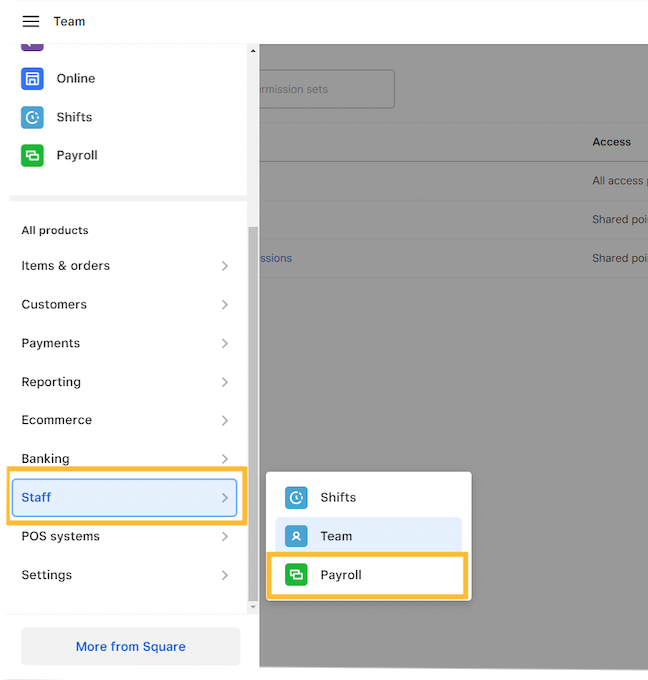The width and height of the screenshot is (648, 680).
Task: Click the Staff chevron arrow
Action: coord(225,497)
